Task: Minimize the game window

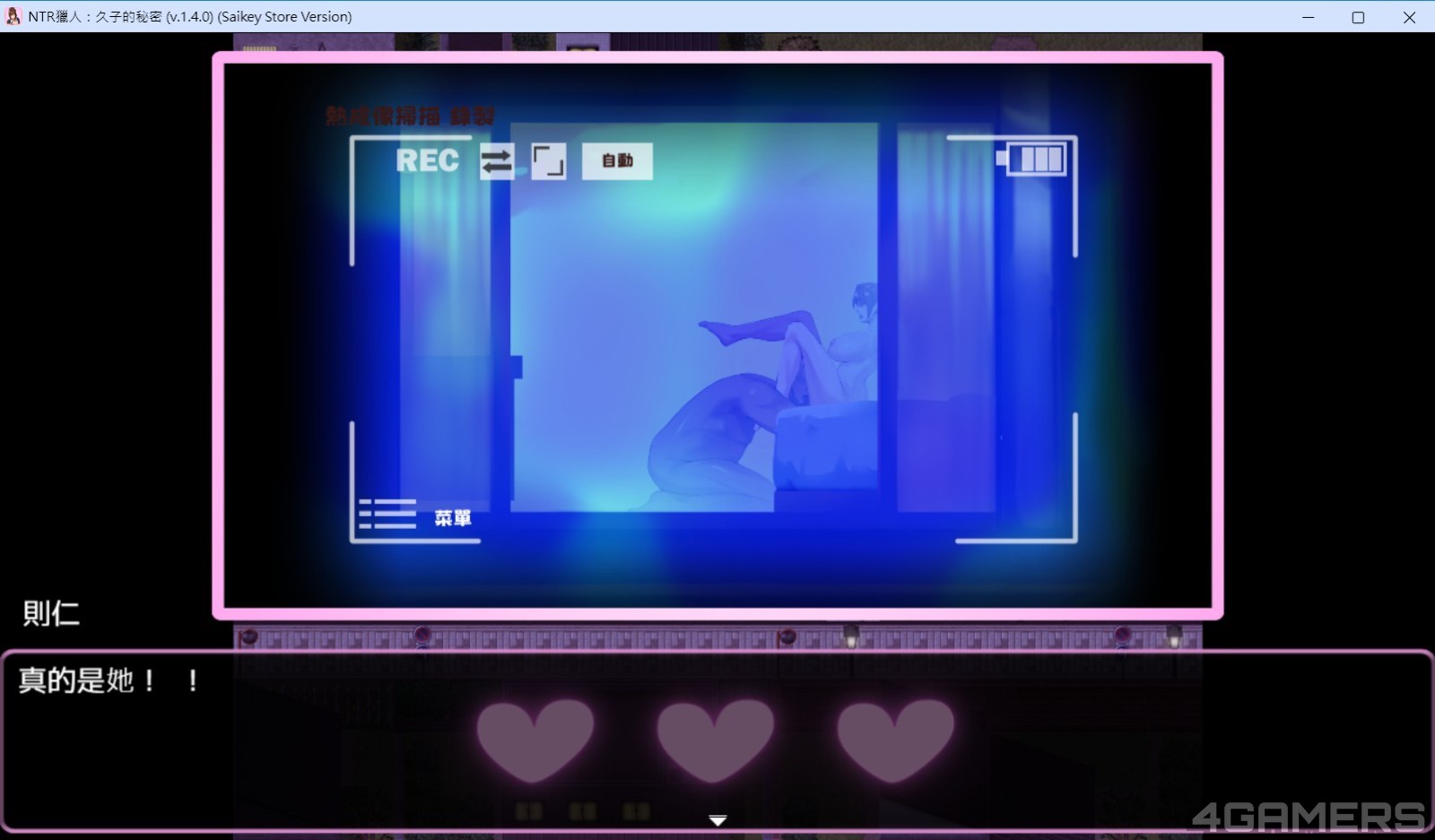Action: point(1309,17)
